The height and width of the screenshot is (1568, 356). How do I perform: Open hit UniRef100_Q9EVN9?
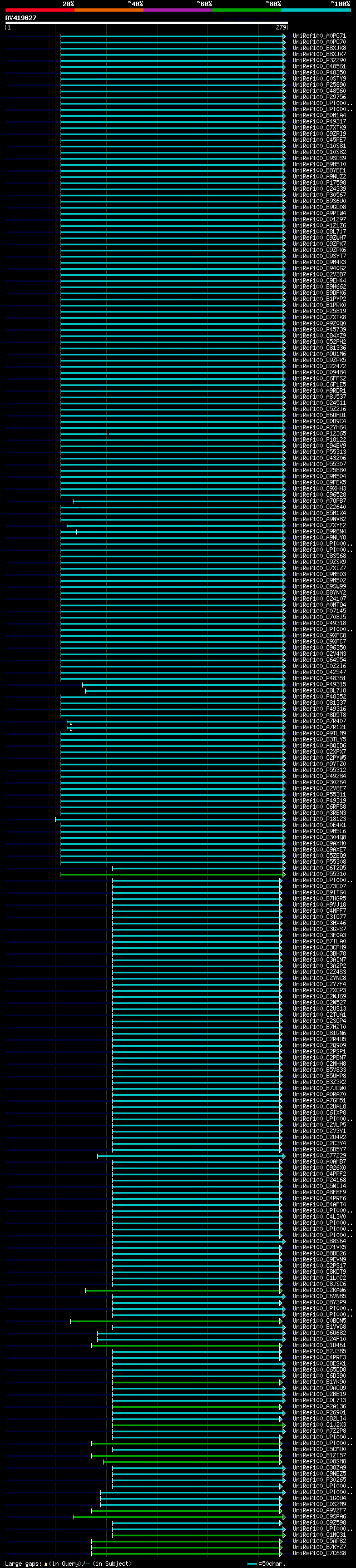click(319, 1260)
